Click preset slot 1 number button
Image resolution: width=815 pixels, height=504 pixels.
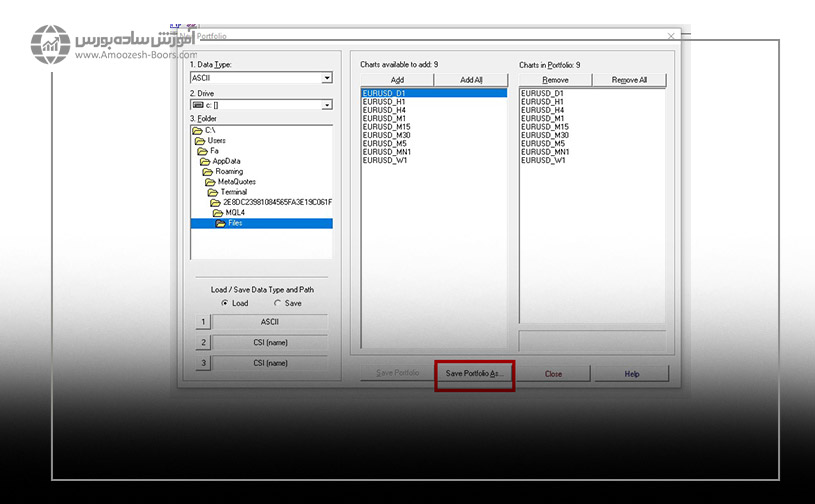click(x=203, y=322)
